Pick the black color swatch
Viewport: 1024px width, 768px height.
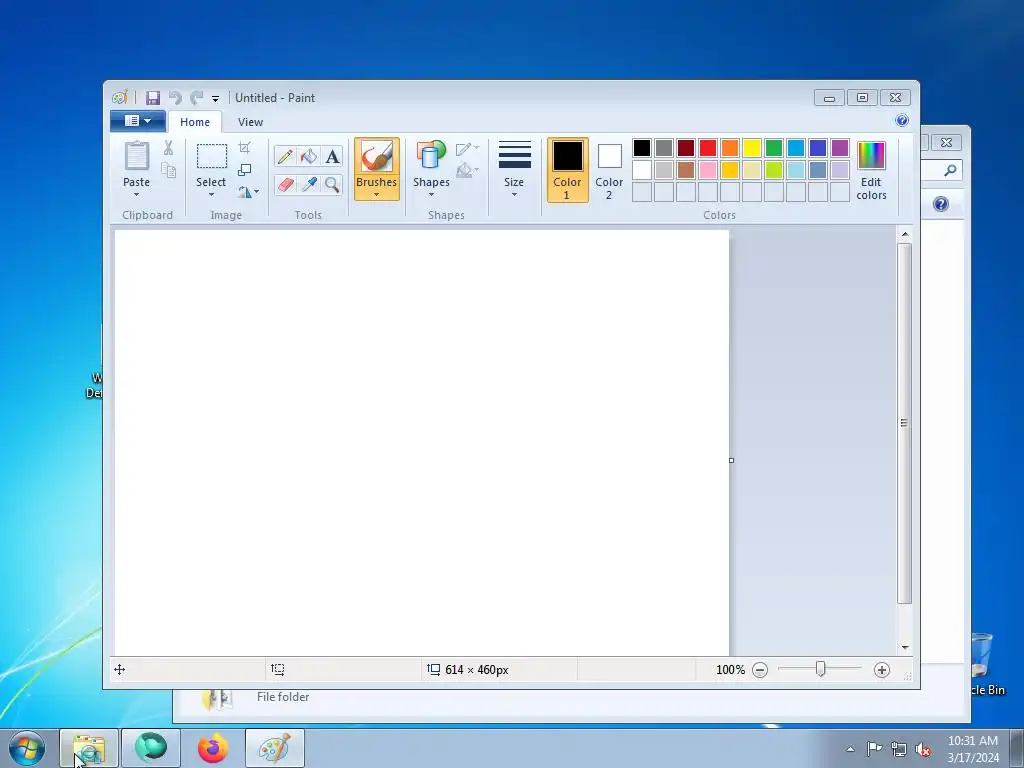(642, 148)
